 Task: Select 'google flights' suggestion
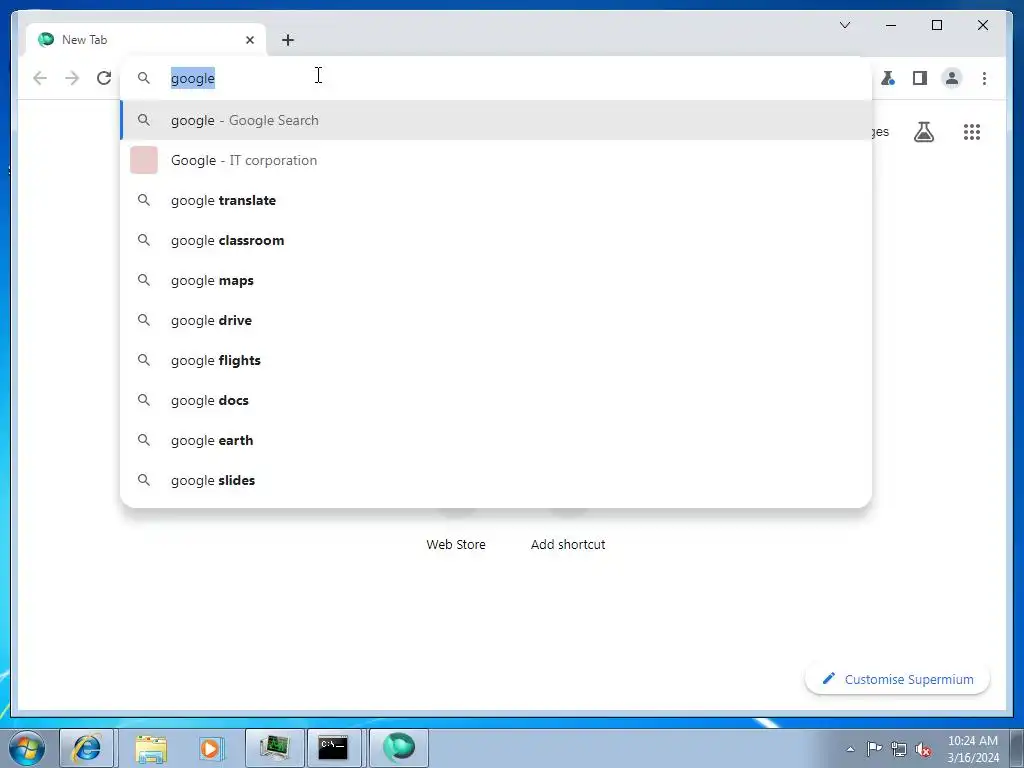pos(496,360)
